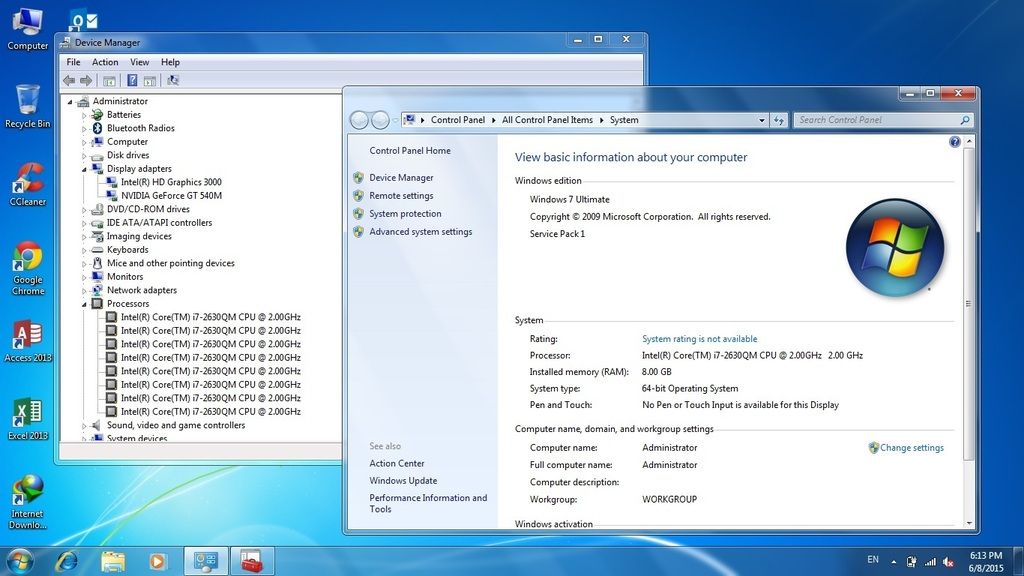Click the Forward arrow in Device Manager toolbar
Image resolution: width=1024 pixels, height=576 pixels.
pyautogui.click(x=86, y=80)
